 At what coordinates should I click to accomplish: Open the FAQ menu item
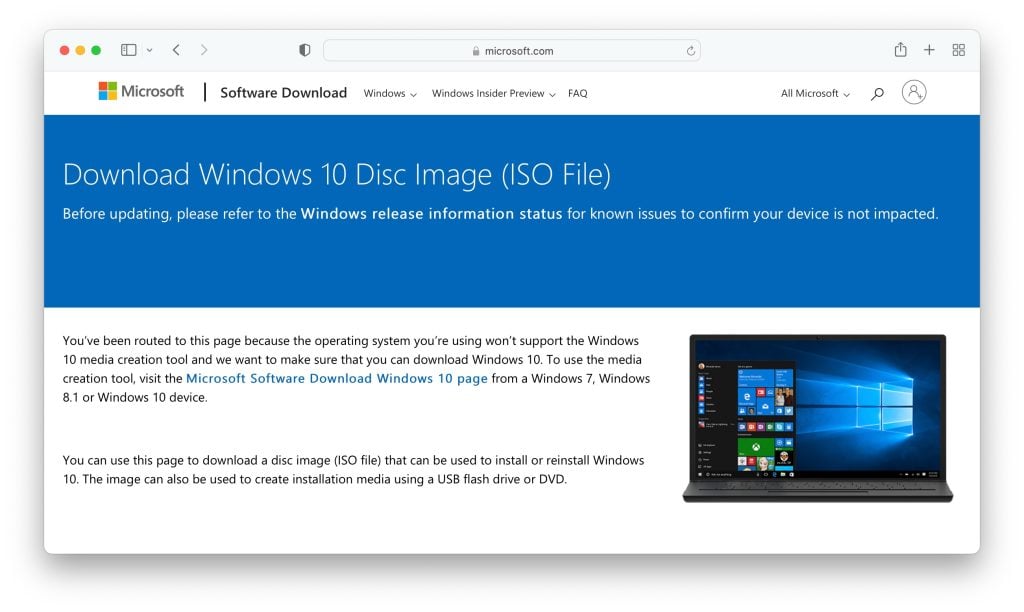point(578,93)
